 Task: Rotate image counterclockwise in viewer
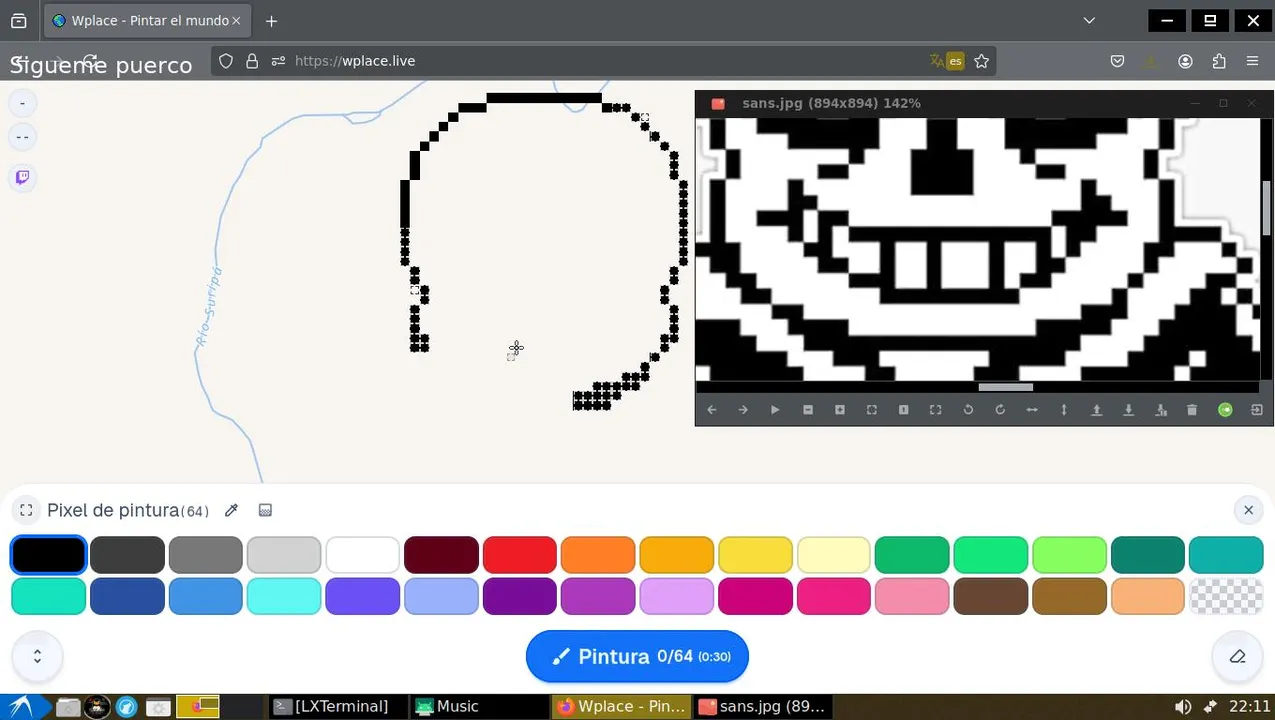click(x=968, y=410)
